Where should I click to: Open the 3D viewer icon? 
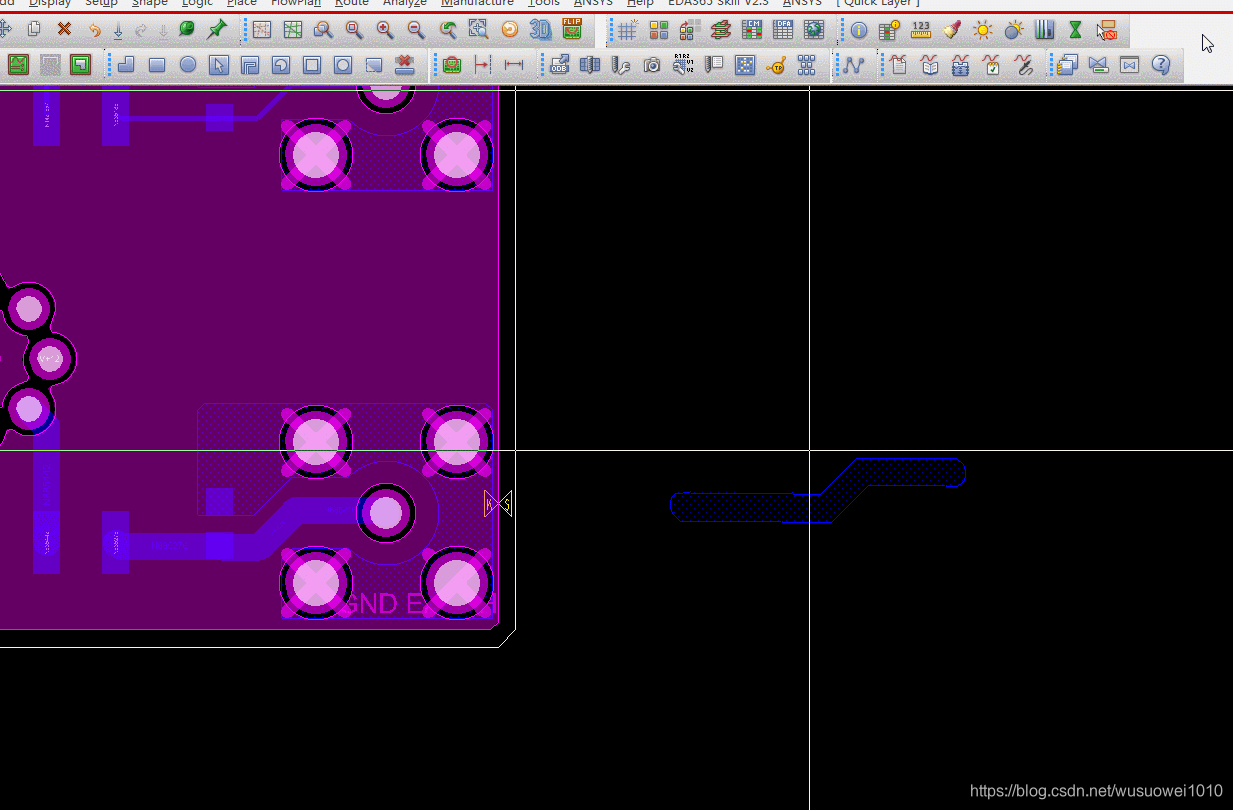point(540,30)
